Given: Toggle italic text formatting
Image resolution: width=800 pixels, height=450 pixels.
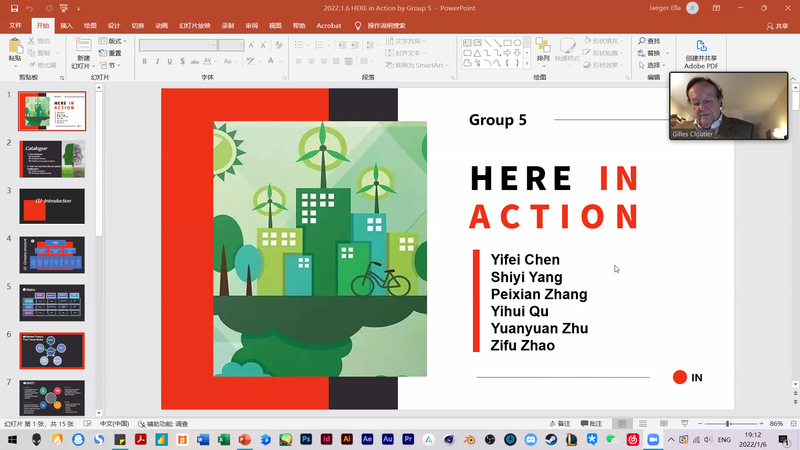Looking at the screenshot, I should tap(157, 62).
